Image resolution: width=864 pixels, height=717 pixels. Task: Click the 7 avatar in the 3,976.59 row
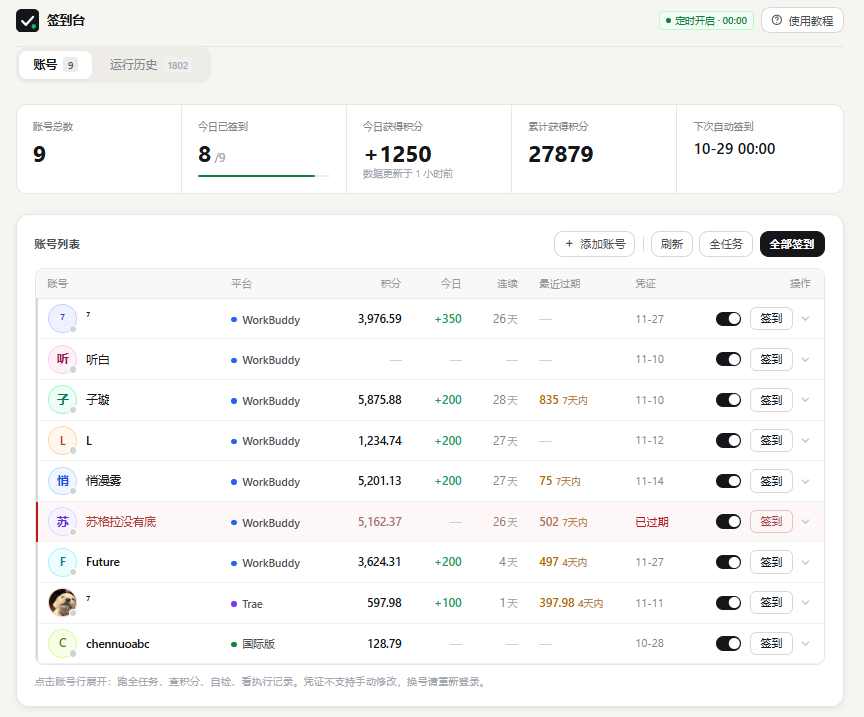(x=62, y=319)
